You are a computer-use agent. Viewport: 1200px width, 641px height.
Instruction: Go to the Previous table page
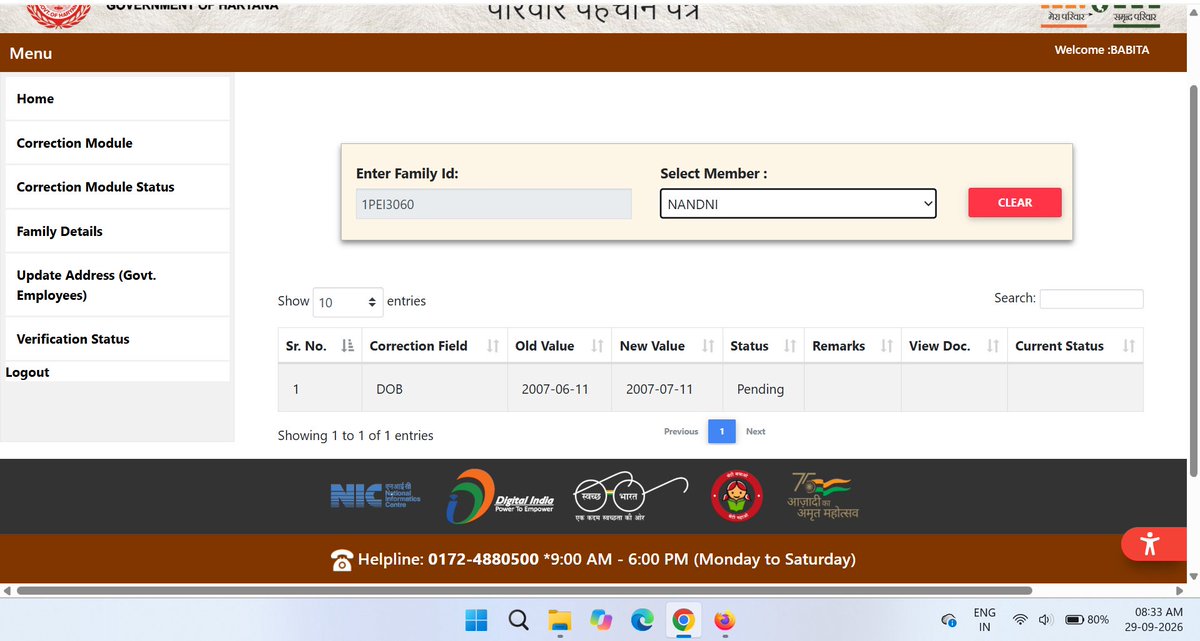(681, 431)
